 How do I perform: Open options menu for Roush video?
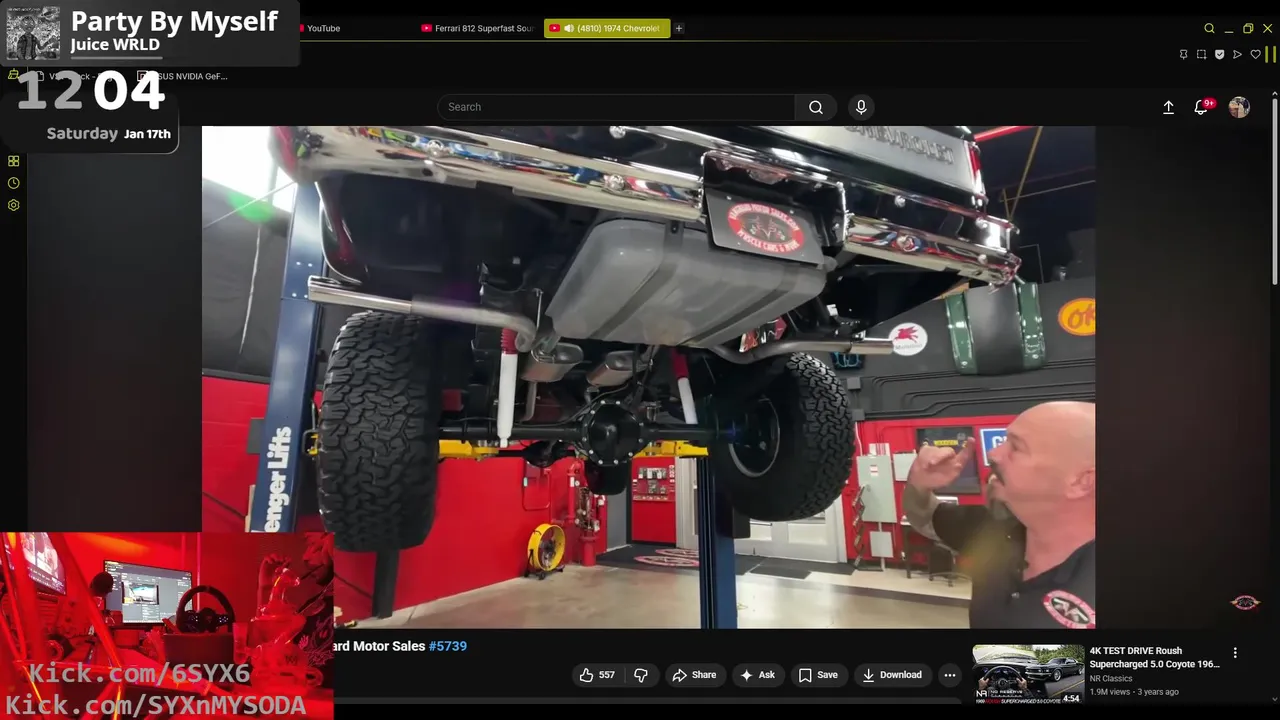(x=1235, y=653)
